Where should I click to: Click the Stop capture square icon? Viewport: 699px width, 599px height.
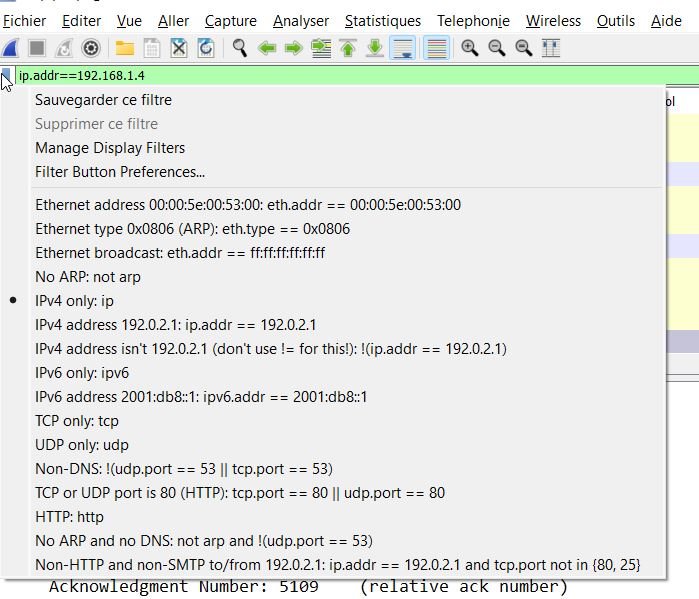(x=37, y=48)
